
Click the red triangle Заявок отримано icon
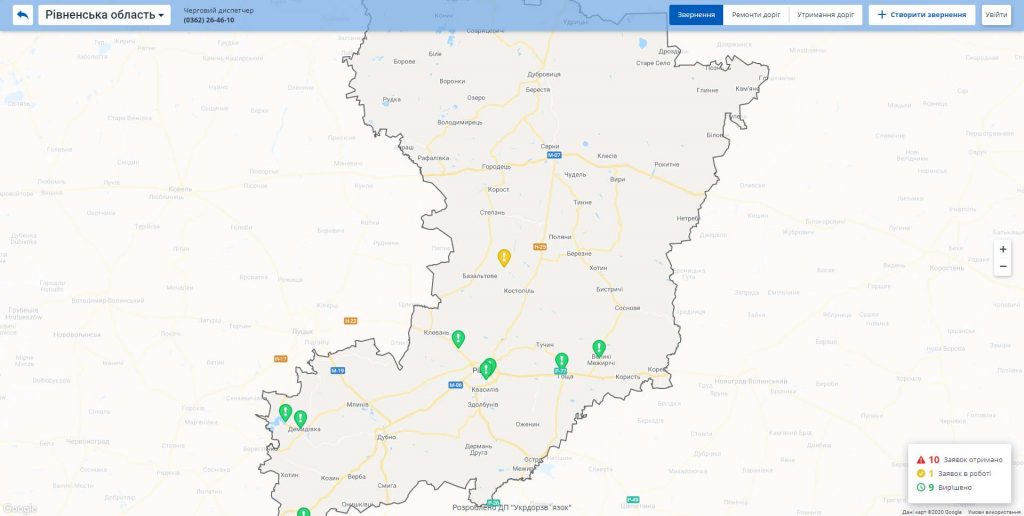(921, 460)
